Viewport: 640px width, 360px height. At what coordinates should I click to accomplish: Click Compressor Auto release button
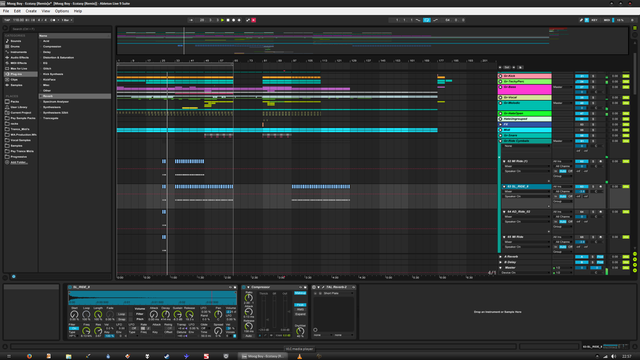(x=249, y=336)
